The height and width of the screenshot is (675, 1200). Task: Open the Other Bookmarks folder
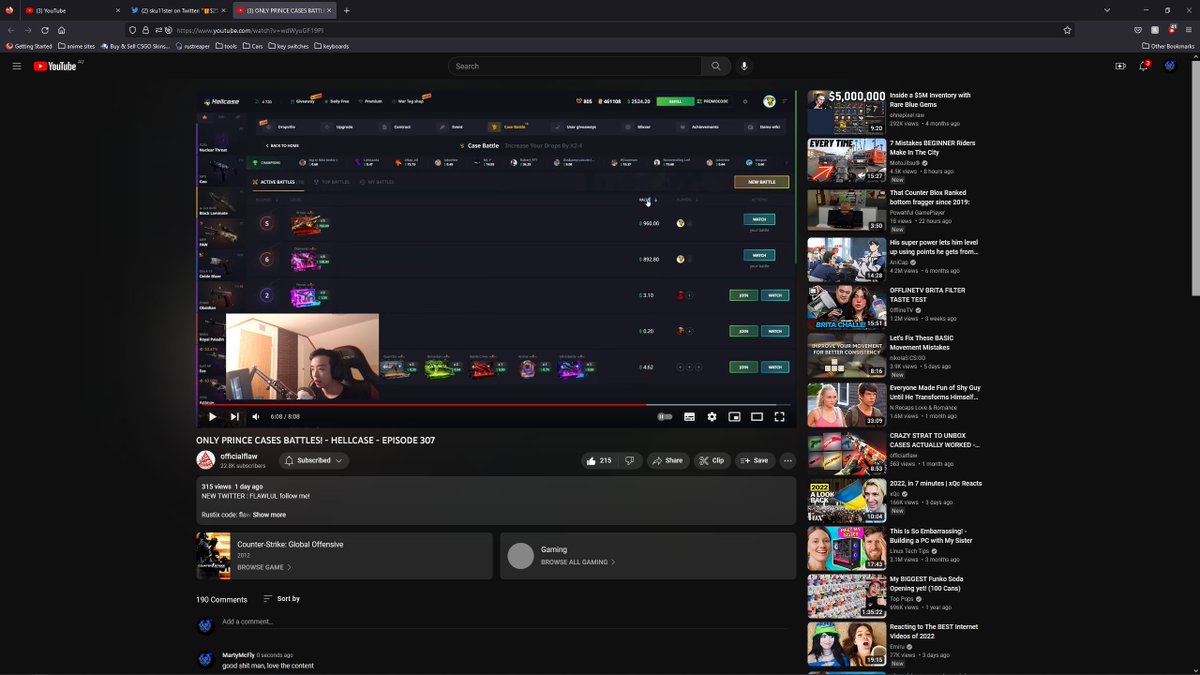(x=1168, y=46)
